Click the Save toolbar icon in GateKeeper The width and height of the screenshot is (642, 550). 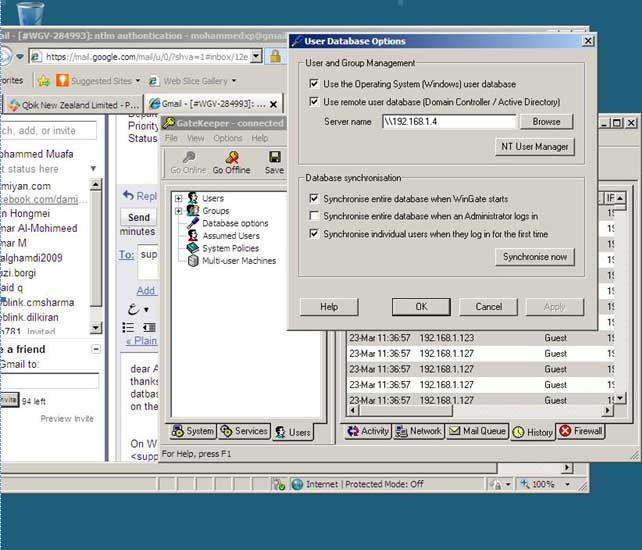click(274, 163)
